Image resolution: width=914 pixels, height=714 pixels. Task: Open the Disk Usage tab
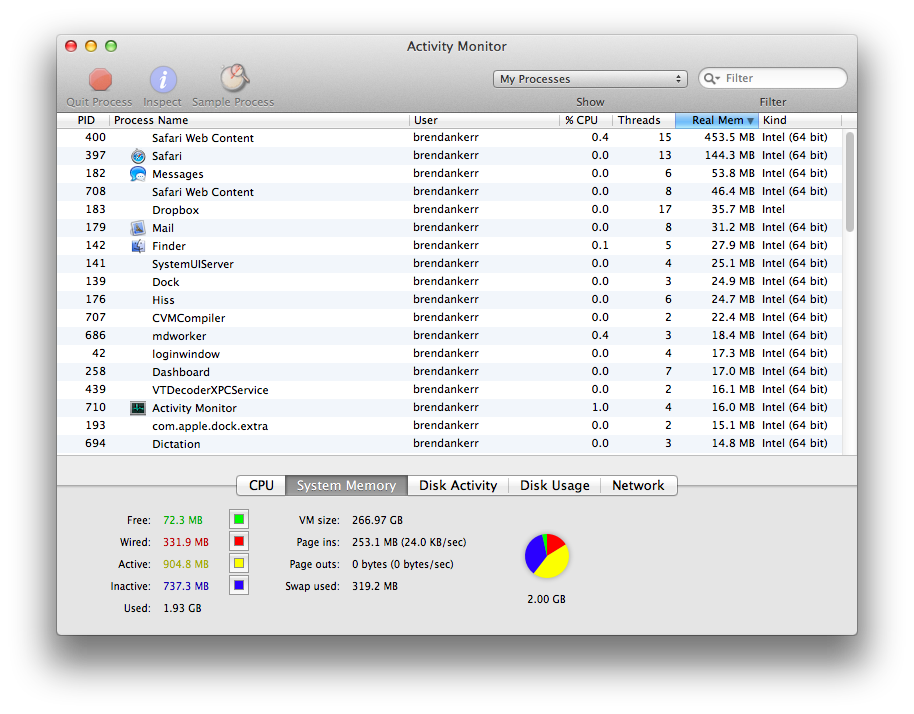[554, 486]
